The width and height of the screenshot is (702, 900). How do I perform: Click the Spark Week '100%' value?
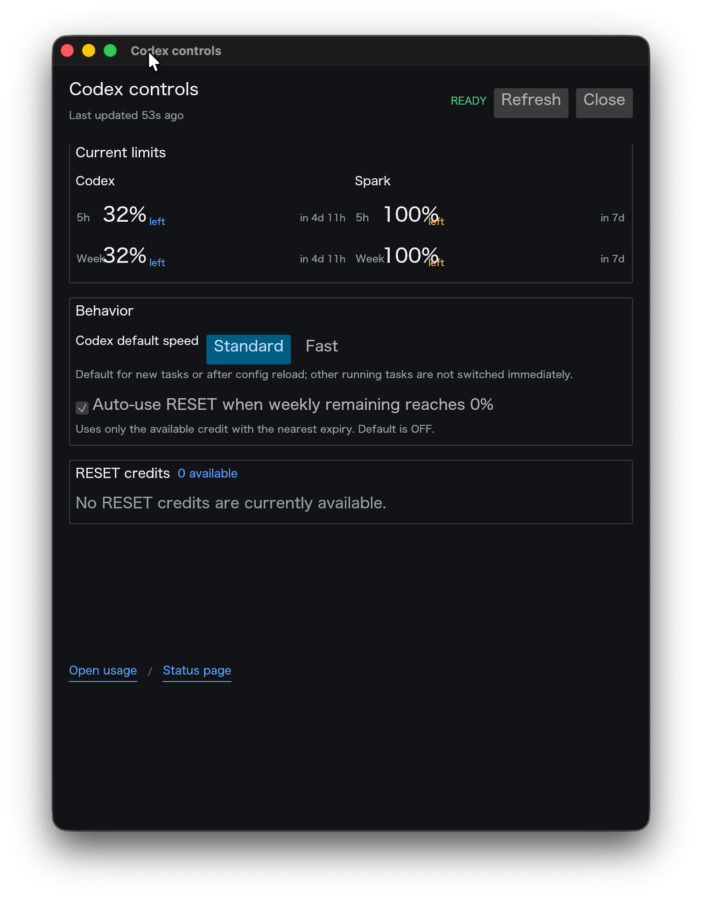pyautogui.click(x=412, y=255)
